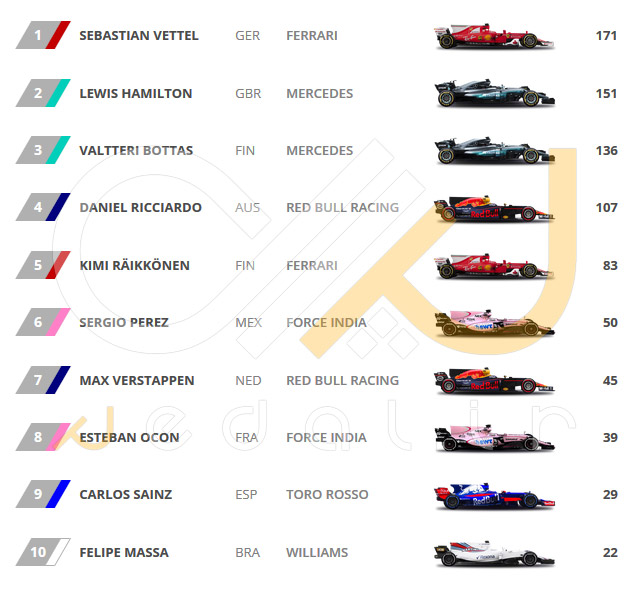Open the TORO ROSSO team link
This screenshot has width=643, height=597.
point(327,494)
